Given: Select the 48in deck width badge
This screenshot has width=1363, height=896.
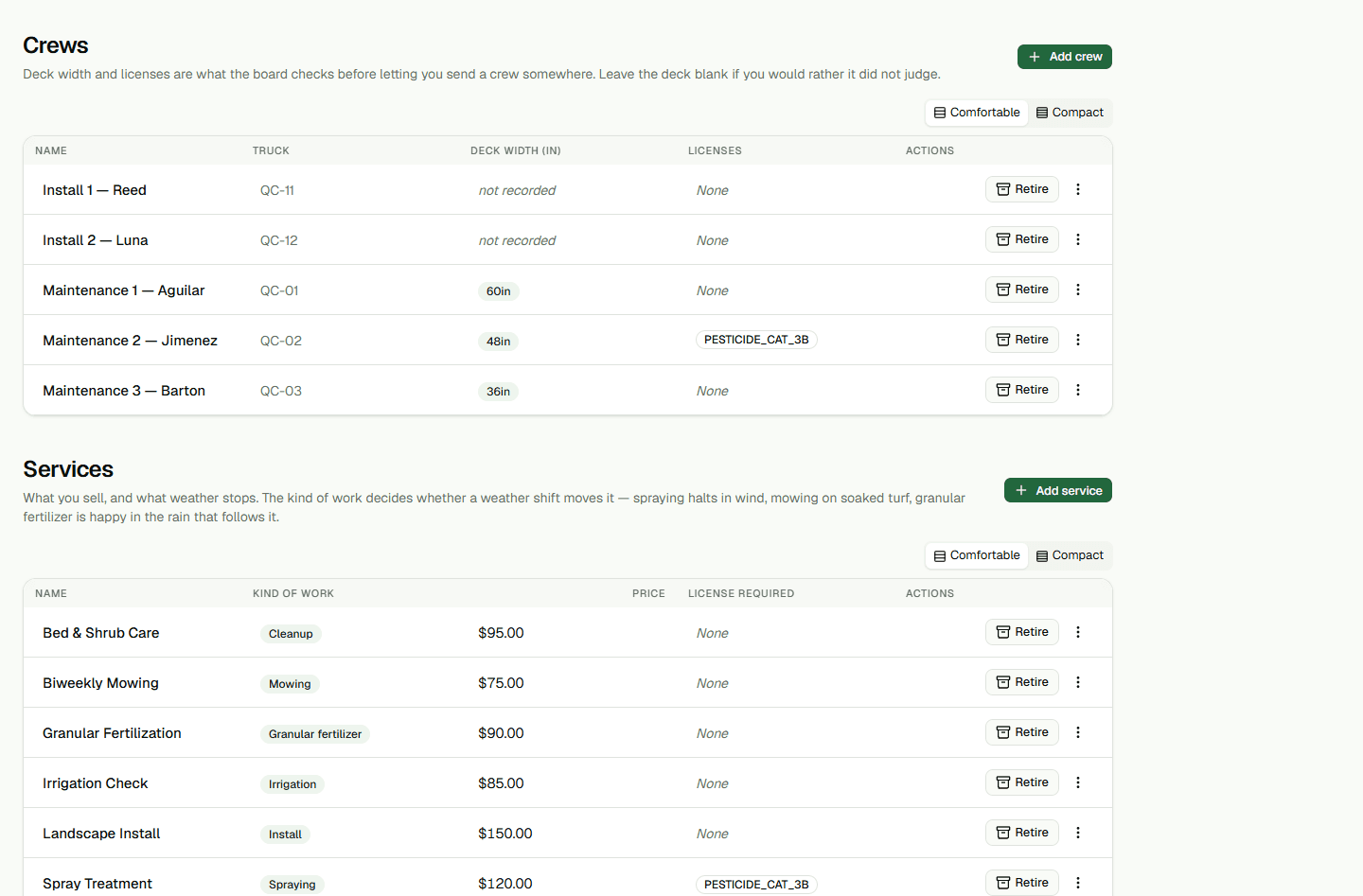Looking at the screenshot, I should coord(499,342).
